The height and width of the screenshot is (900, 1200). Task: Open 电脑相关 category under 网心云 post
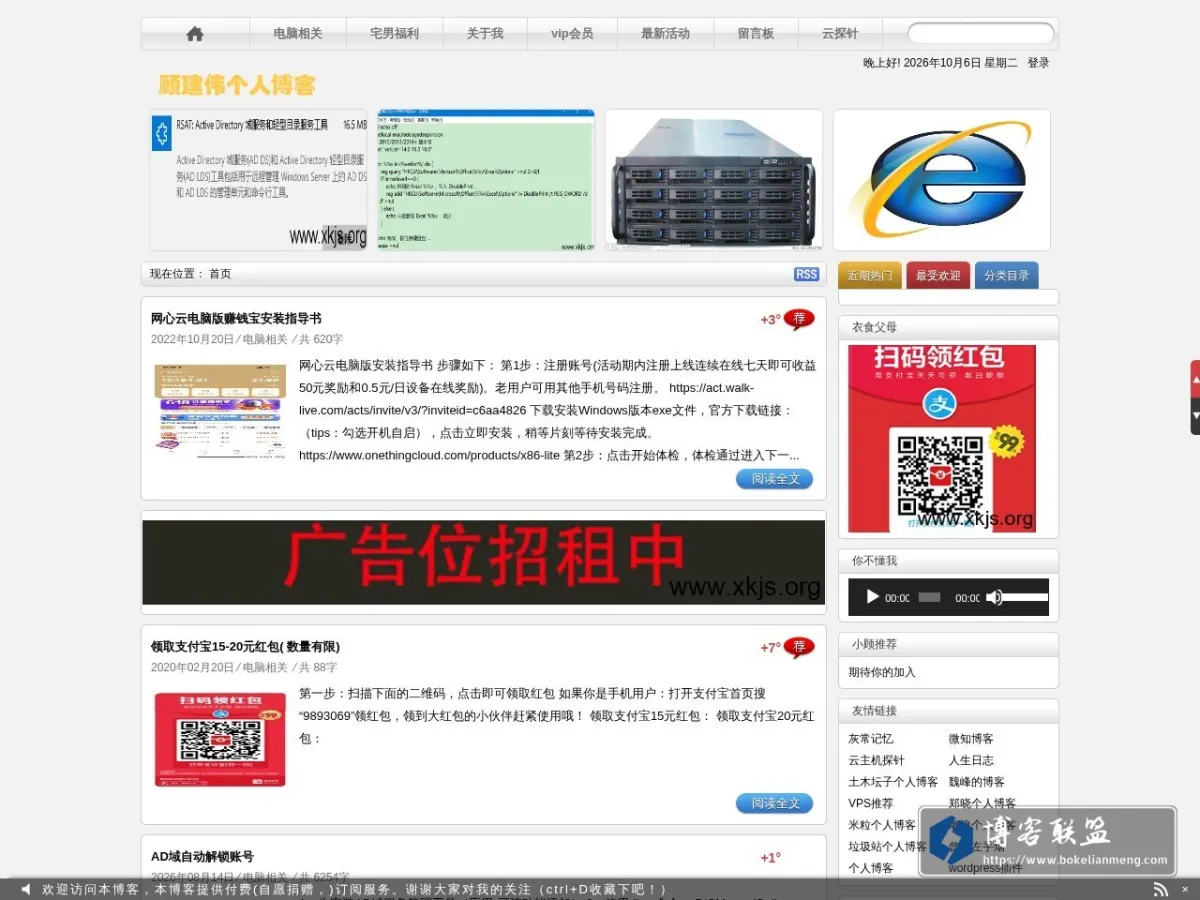265,340
